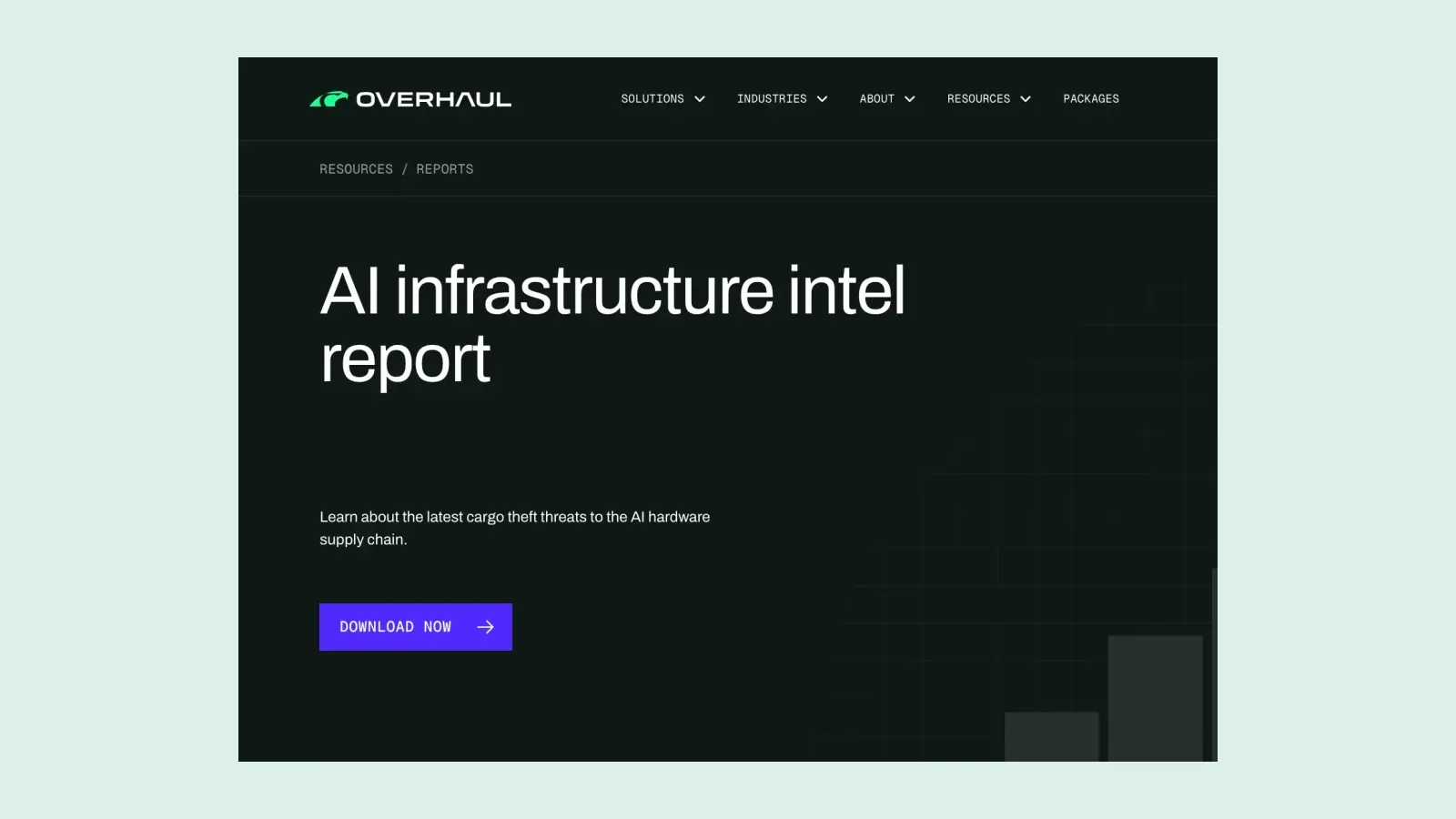This screenshot has height=819, width=1456.
Task: Expand the Industries chevron
Action: point(823,99)
